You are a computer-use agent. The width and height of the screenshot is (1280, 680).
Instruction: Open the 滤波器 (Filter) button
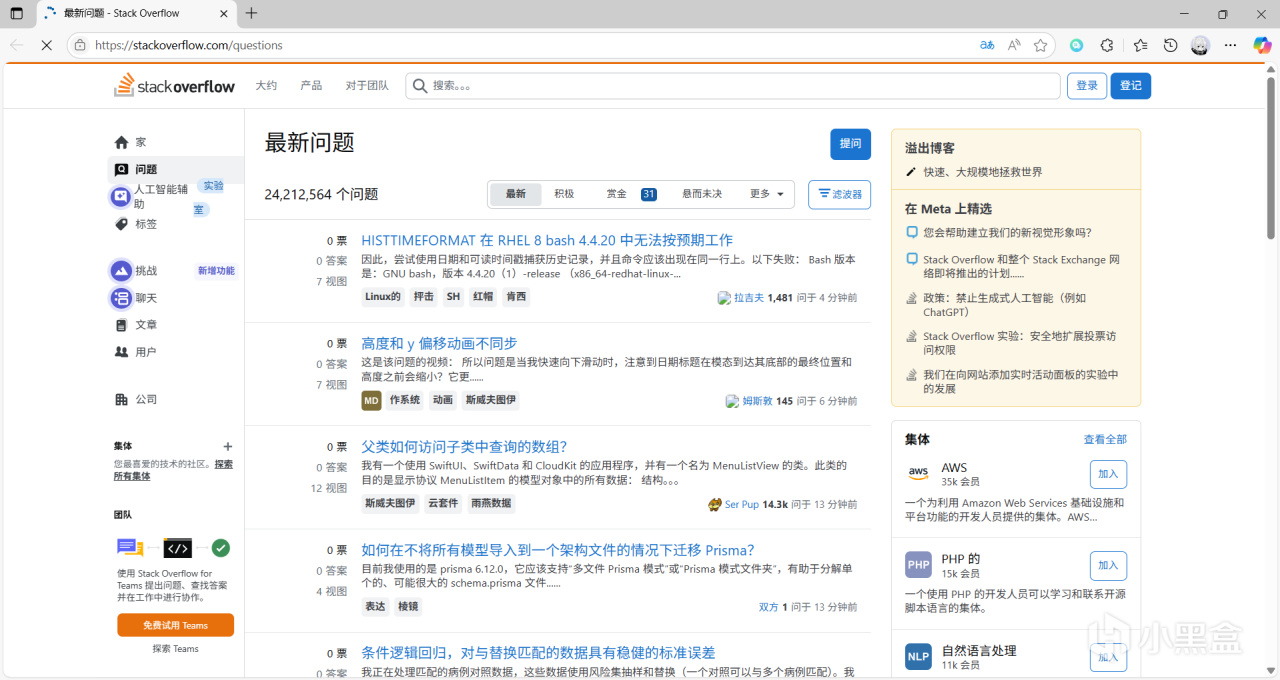[839, 194]
